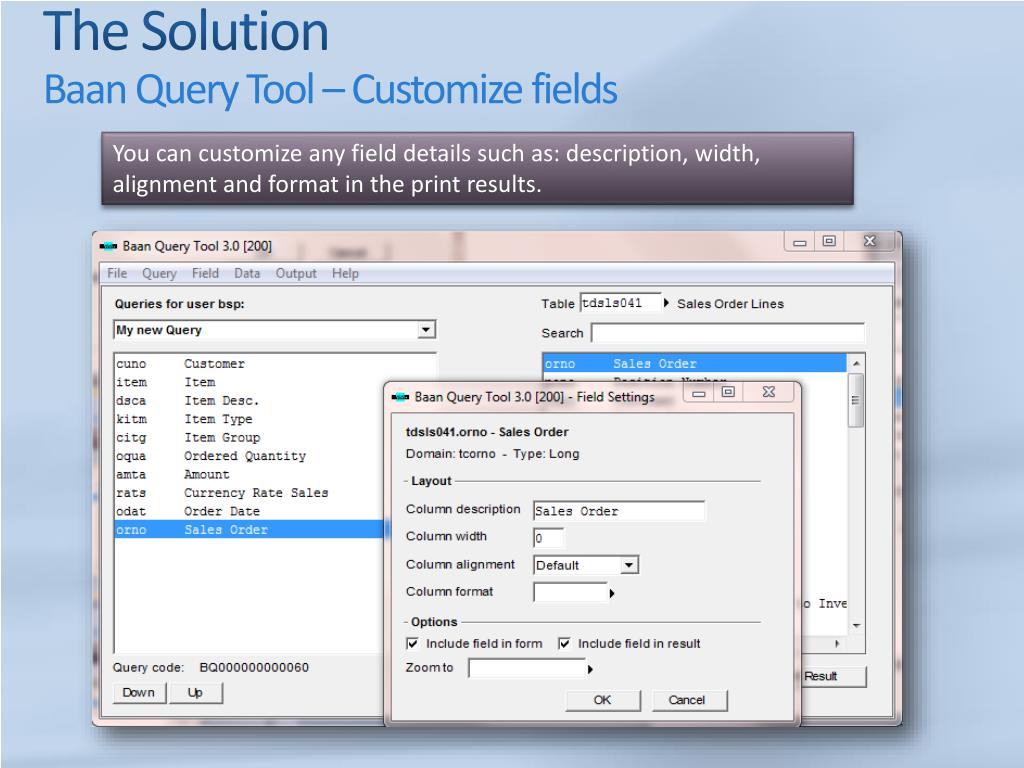Click the Up button
Image resolution: width=1024 pixels, height=768 pixels.
[195, 693]
